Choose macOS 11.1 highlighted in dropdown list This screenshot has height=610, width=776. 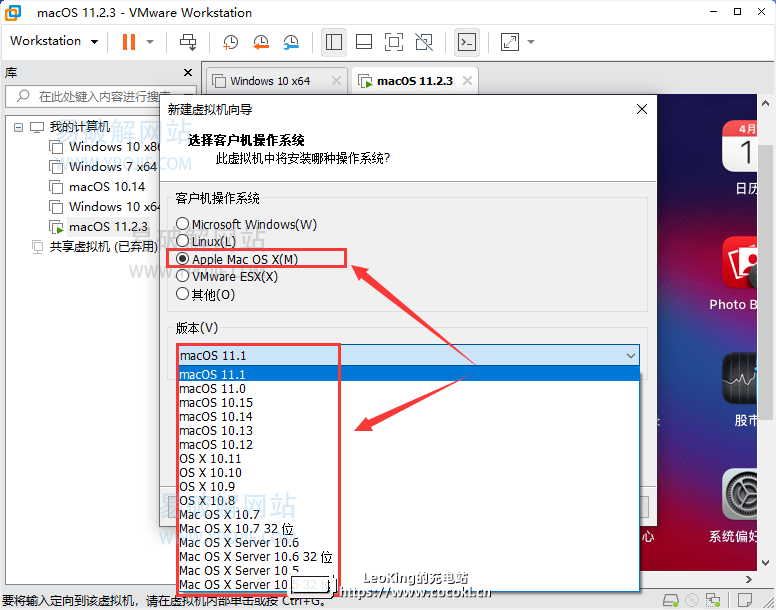click(x=408, y=374)
